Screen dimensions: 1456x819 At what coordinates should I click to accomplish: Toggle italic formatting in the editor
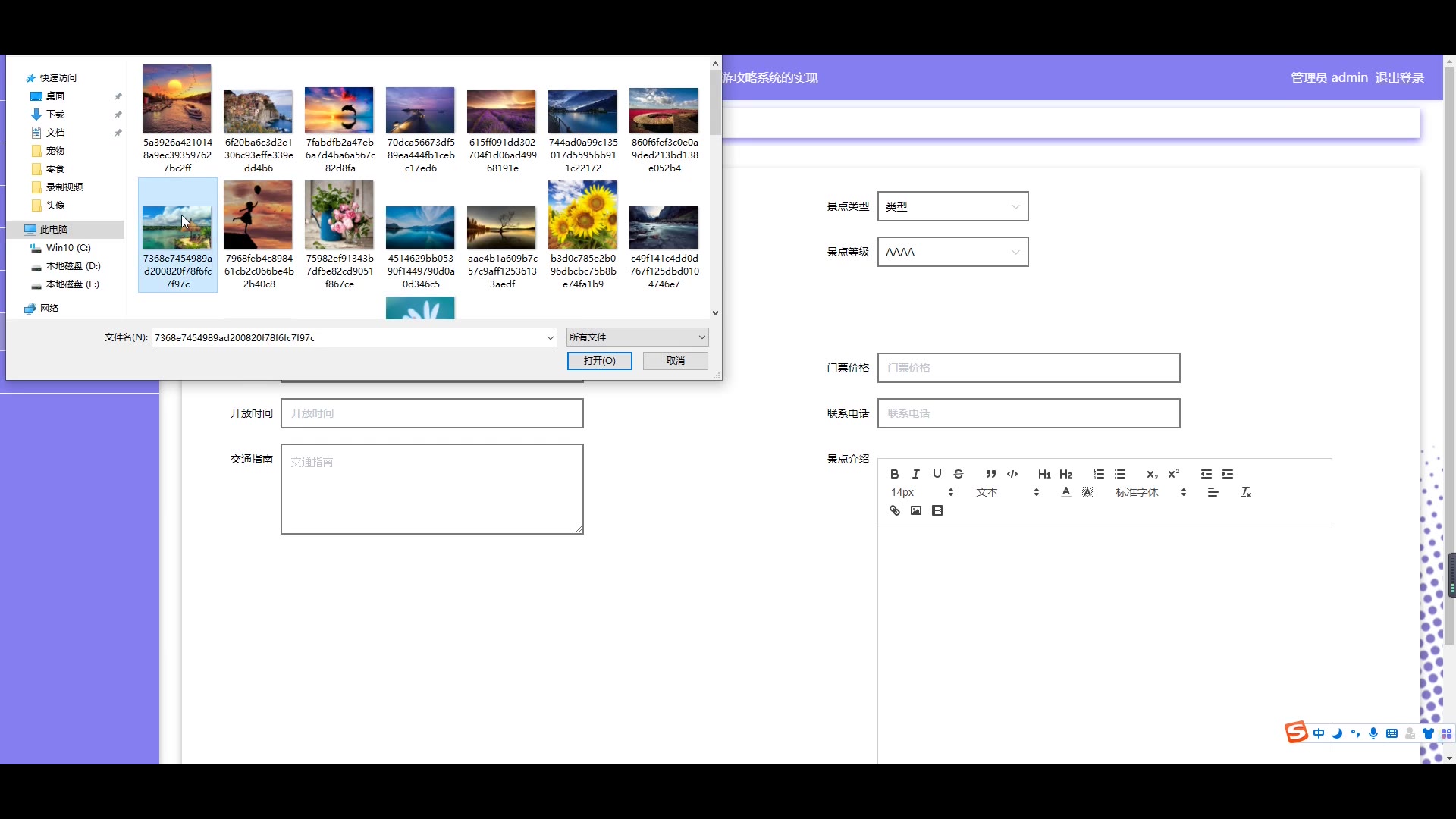click(x=915, y=474)
